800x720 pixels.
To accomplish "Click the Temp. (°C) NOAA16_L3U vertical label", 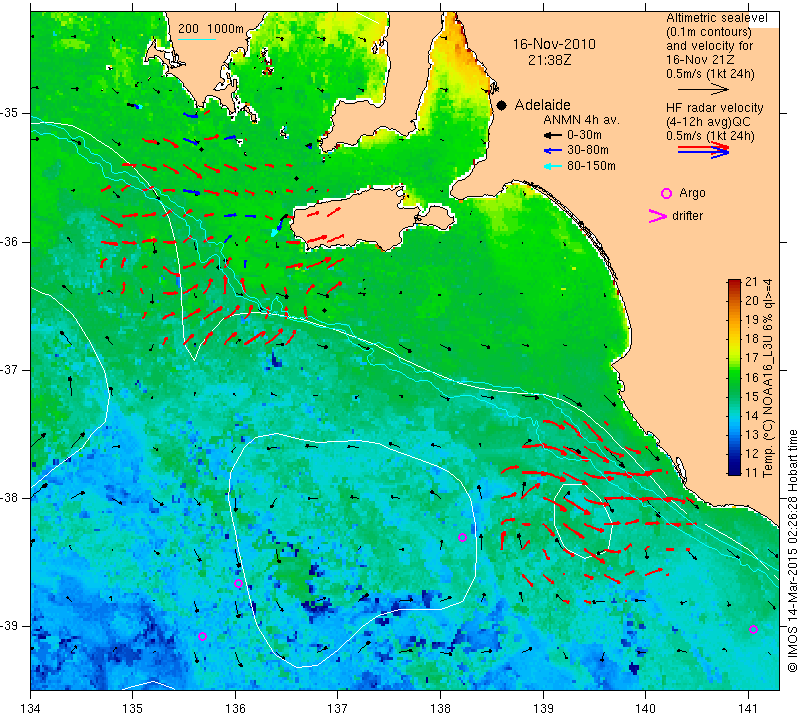I will pyautogui.click(x=767, y=378).
